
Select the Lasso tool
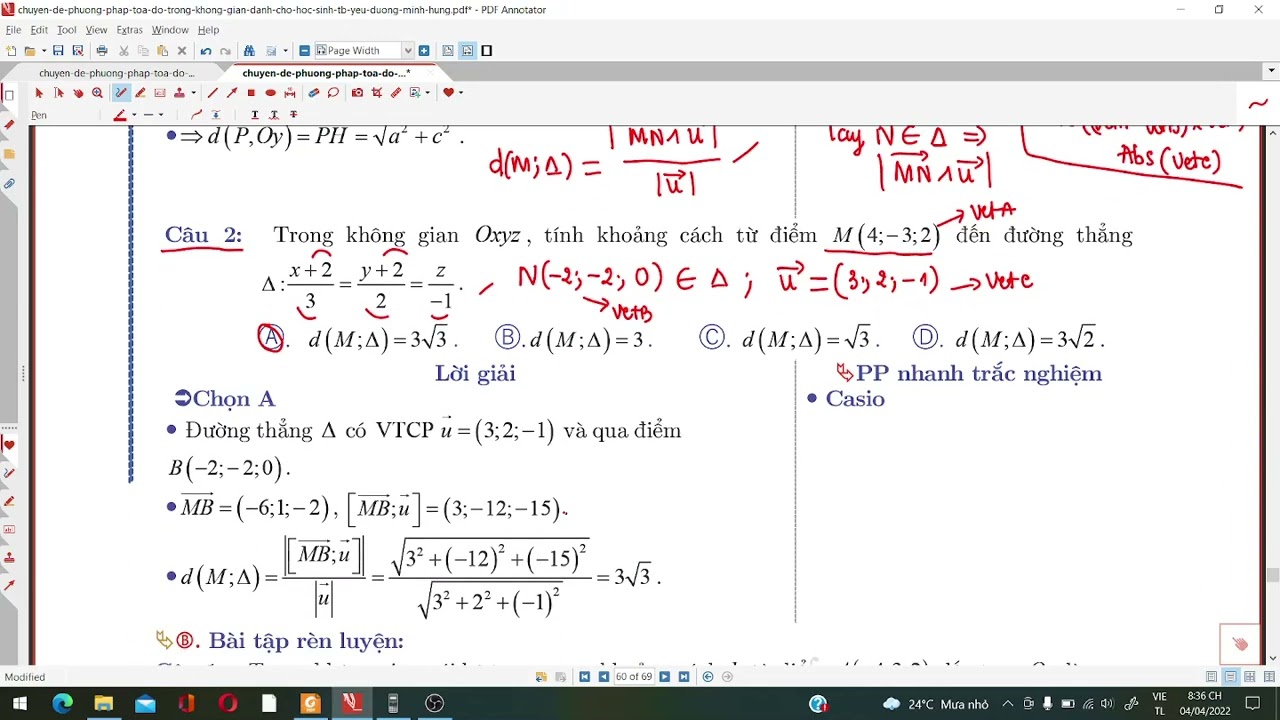(x=333, y=93)
